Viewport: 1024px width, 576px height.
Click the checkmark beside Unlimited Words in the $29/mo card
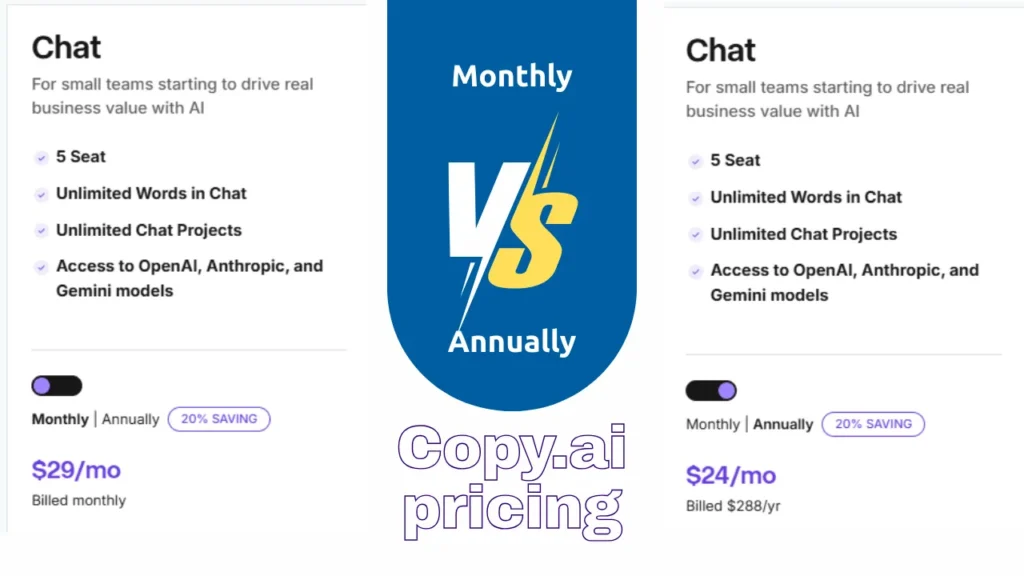tap(41, 194)
